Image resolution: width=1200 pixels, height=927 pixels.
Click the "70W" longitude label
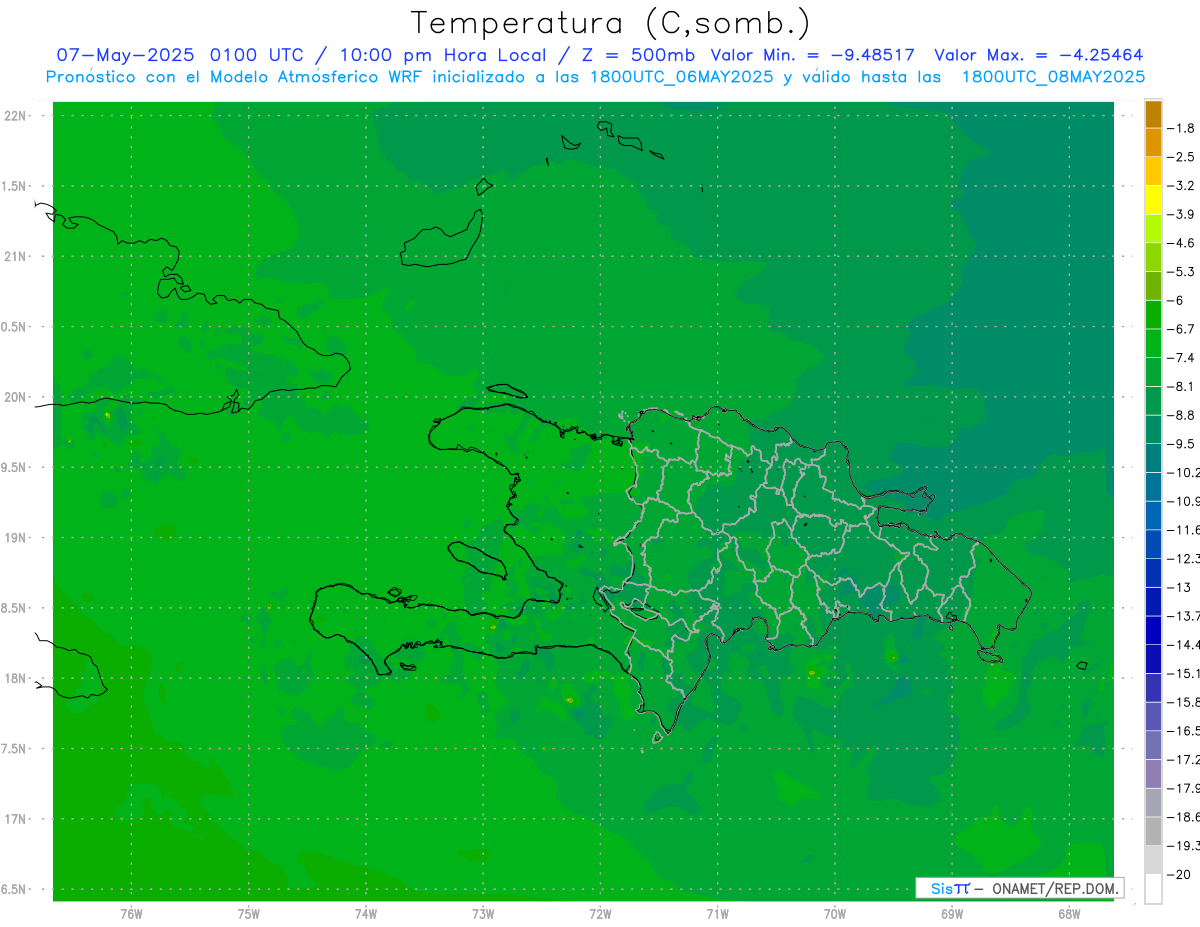click(835, 913)
